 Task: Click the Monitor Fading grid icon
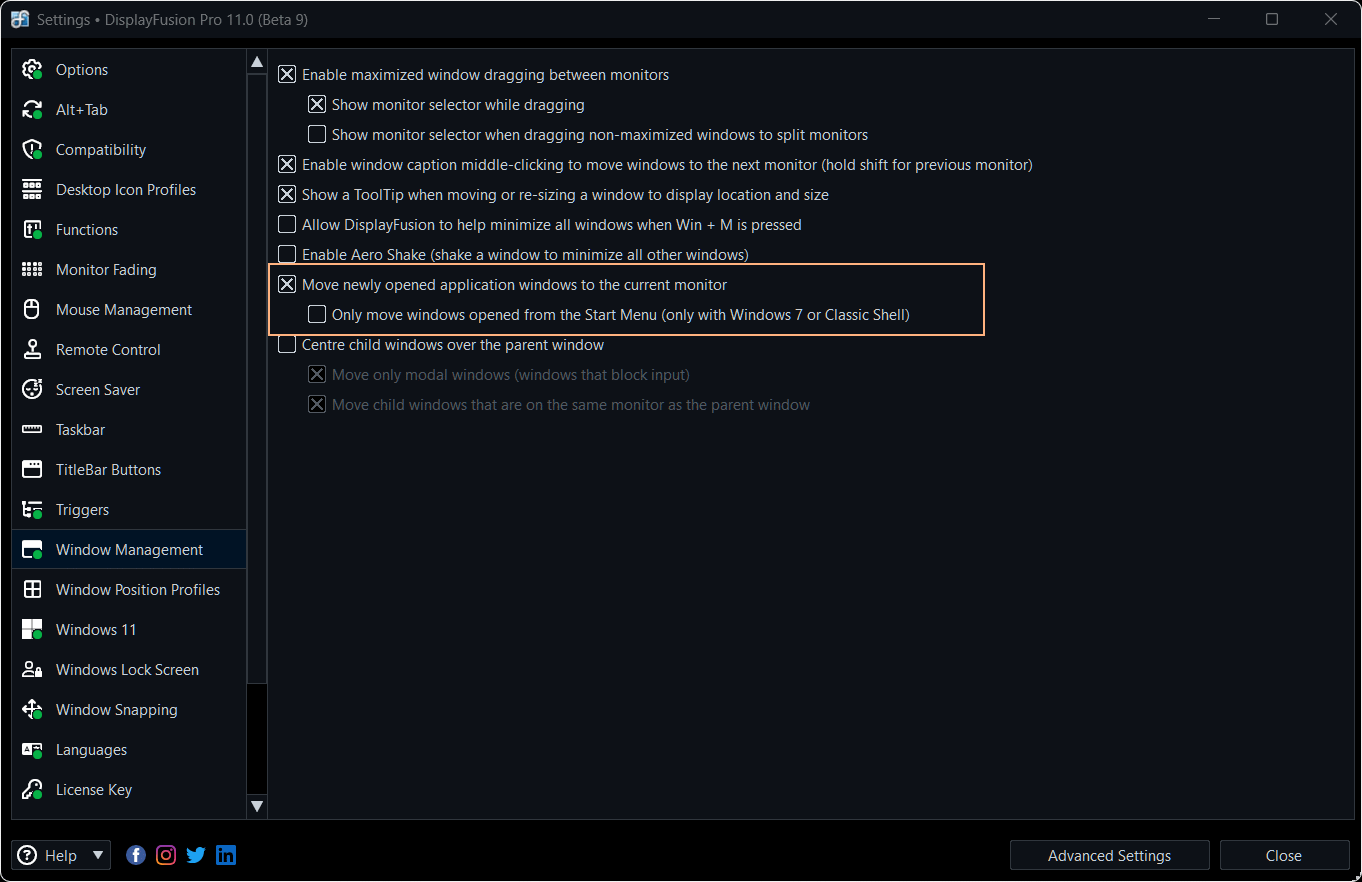(32, 270)
